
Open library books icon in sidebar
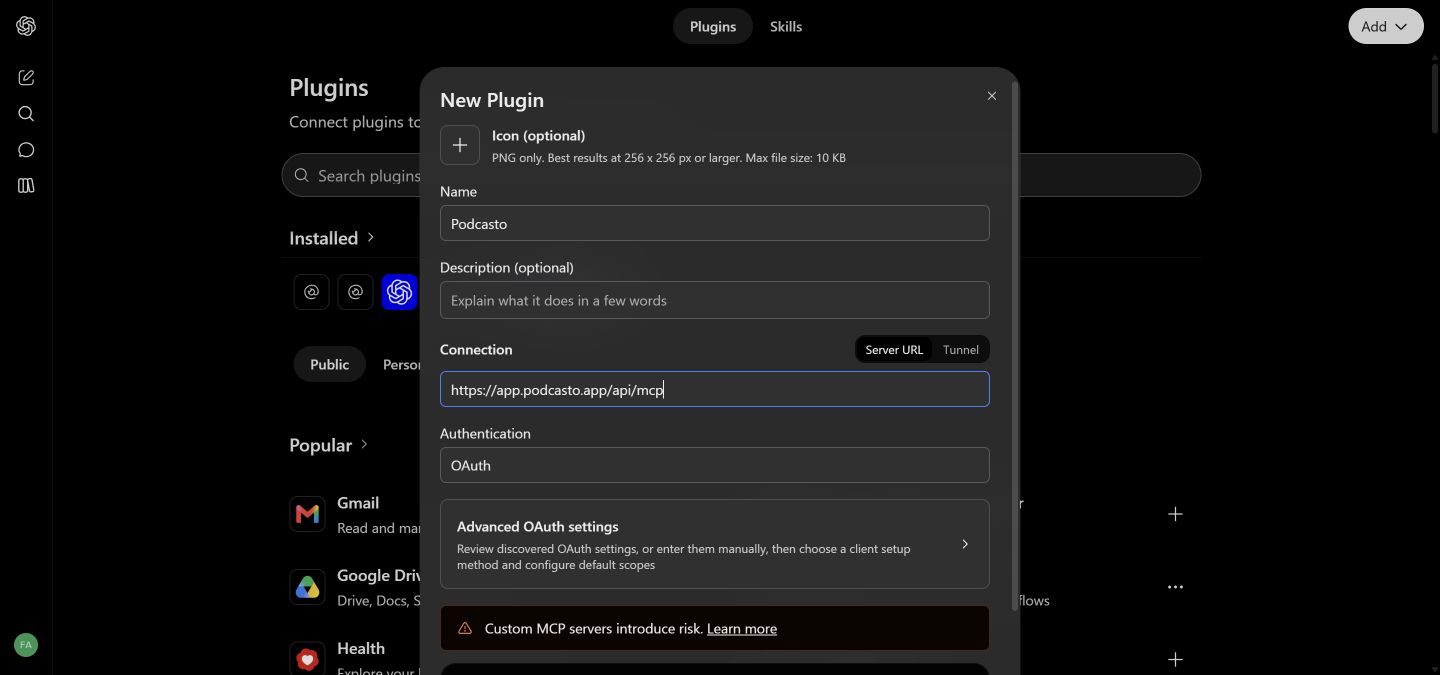coord(26,186)
